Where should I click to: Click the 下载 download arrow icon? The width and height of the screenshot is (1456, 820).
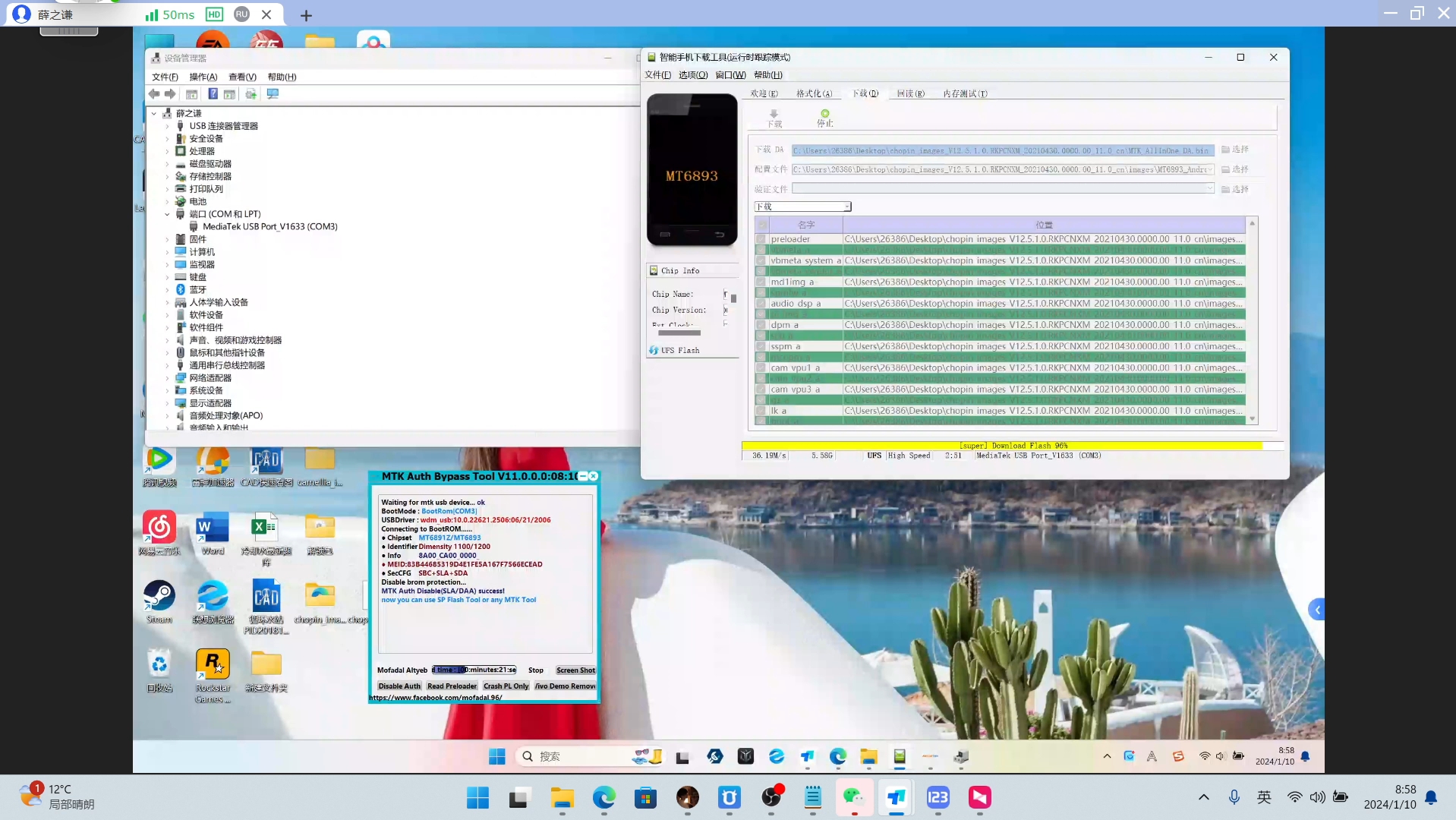tap(774, 114)
